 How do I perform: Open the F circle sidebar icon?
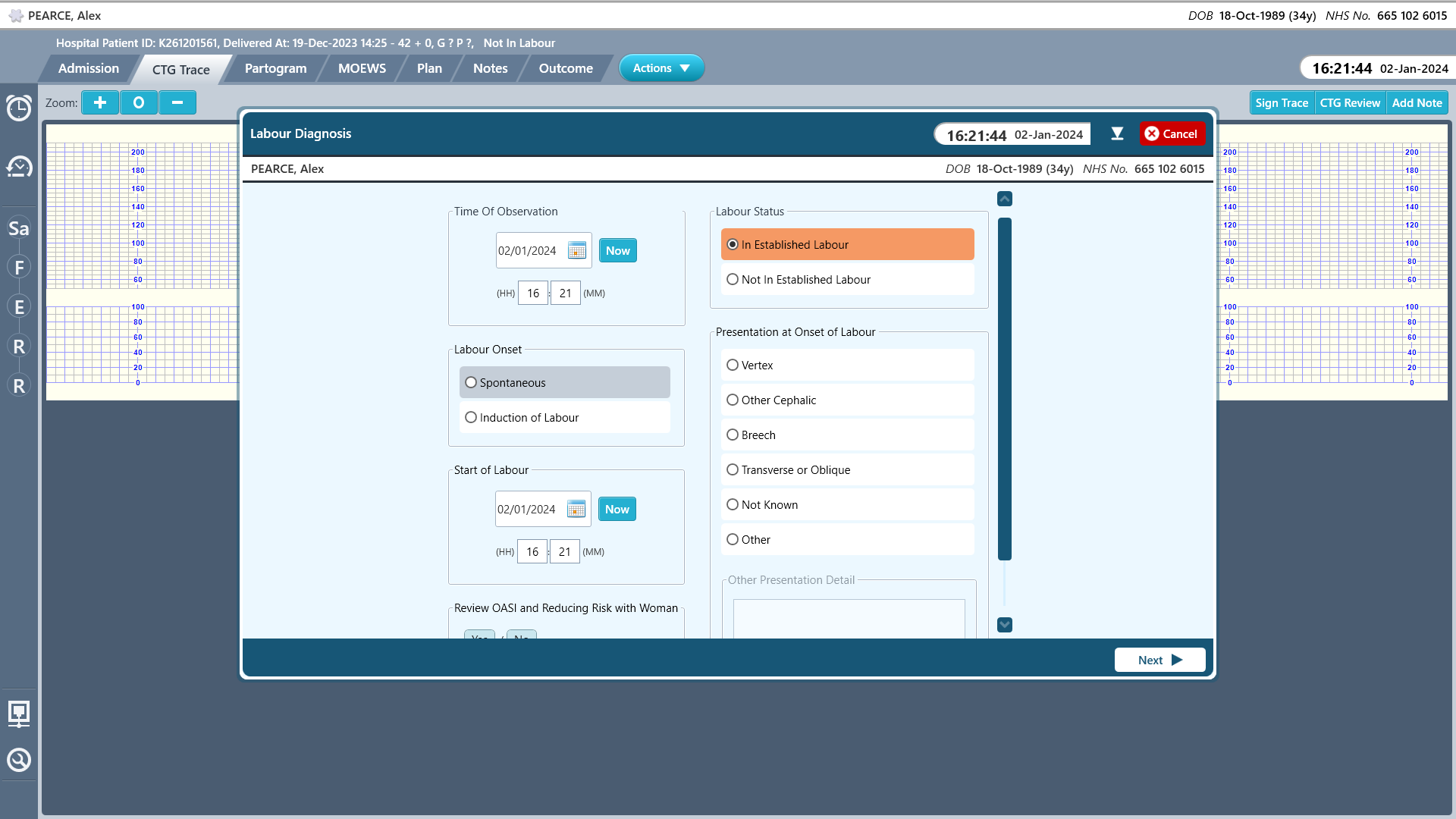point(19,268)
